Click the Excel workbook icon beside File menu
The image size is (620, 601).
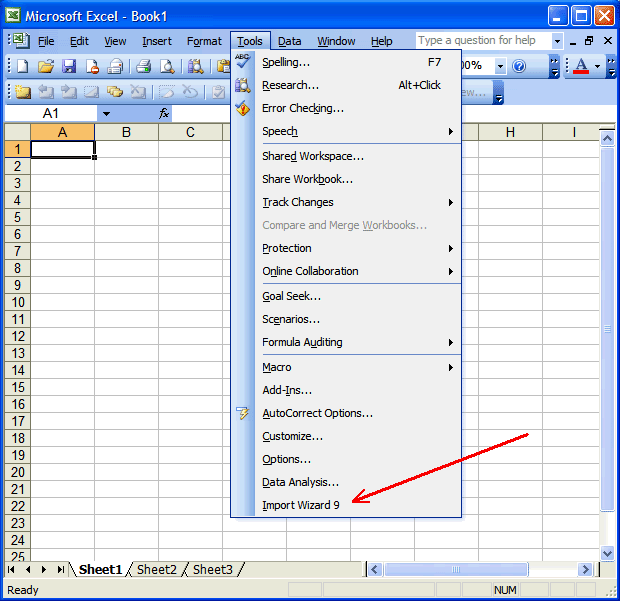(x=19, y=41)
